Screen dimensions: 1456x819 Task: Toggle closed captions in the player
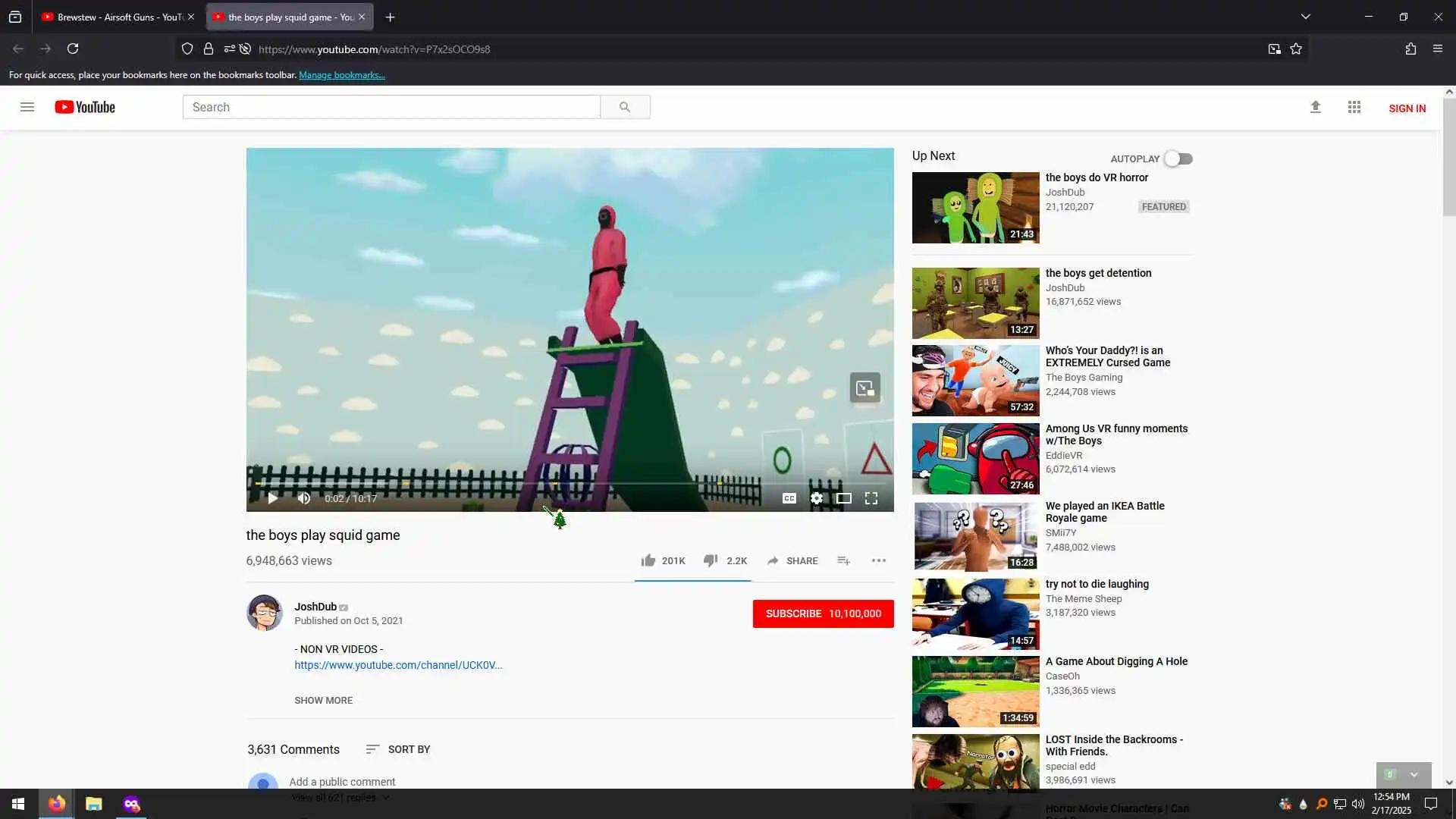point(789,498)
